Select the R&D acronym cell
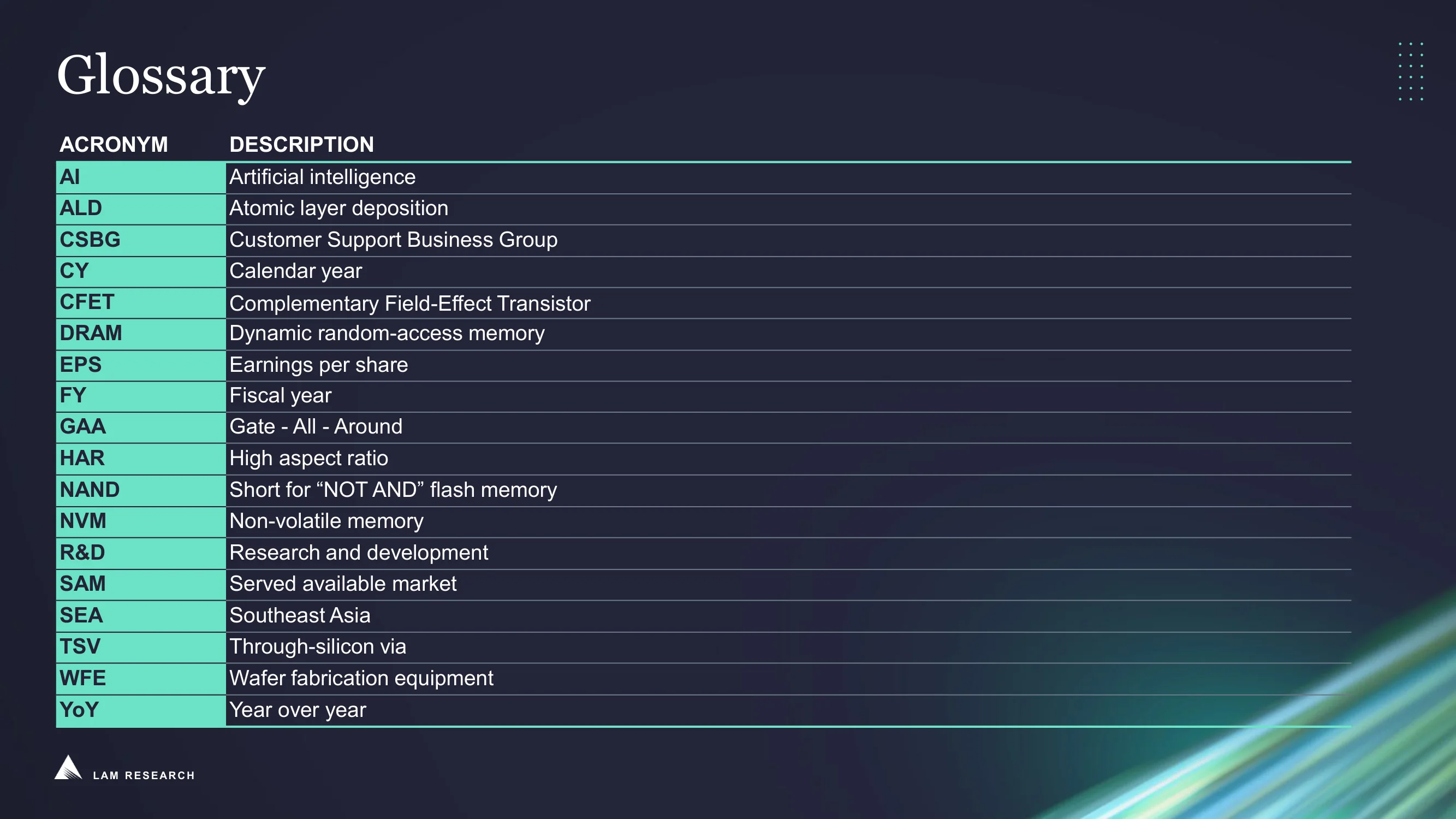 click(141, 553)
